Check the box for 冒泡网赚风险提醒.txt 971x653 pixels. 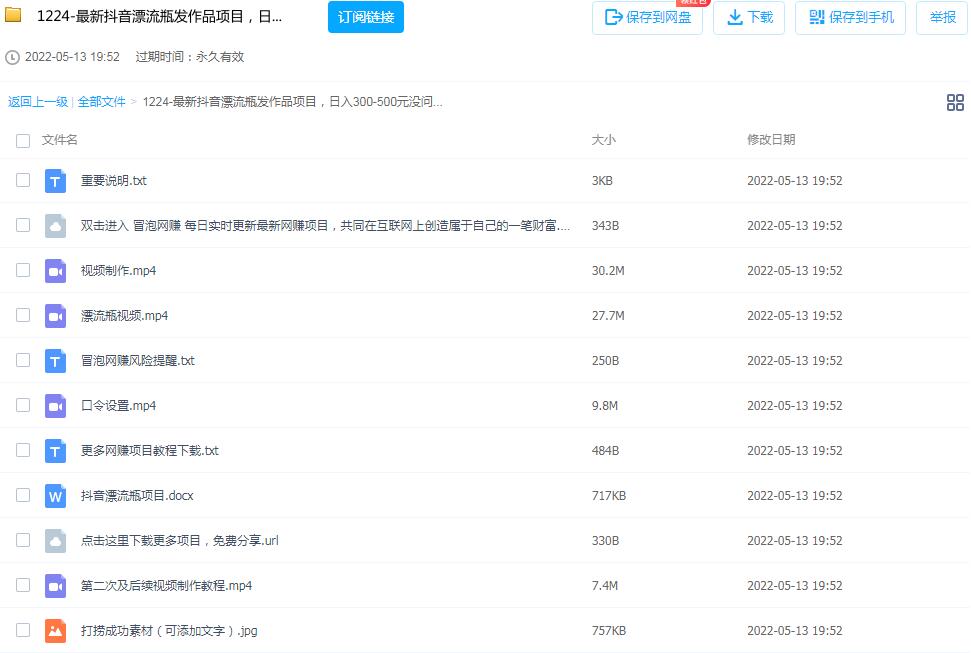point(23,360)
